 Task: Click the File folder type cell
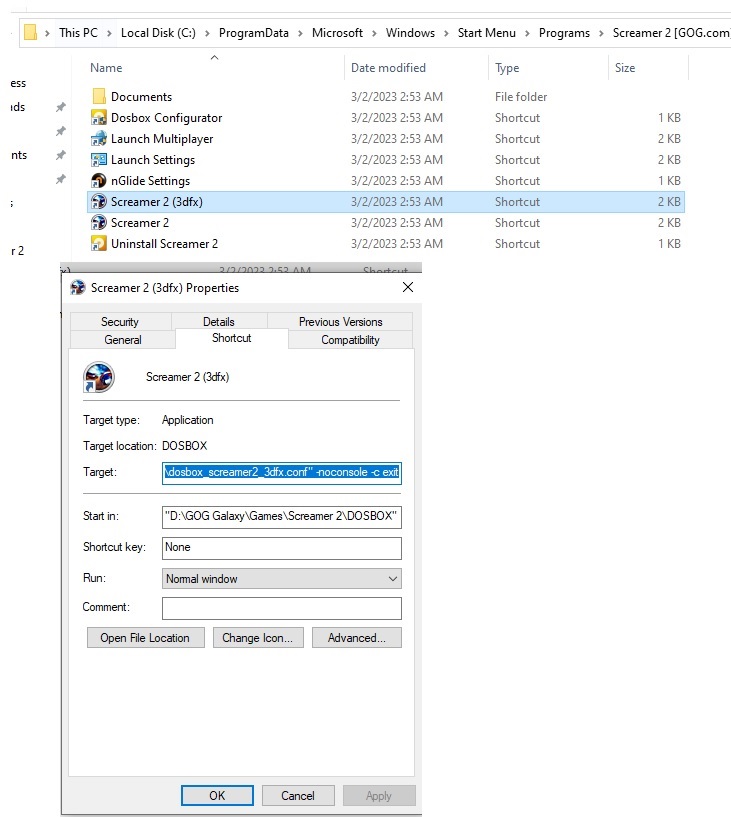tap(521, 97)
